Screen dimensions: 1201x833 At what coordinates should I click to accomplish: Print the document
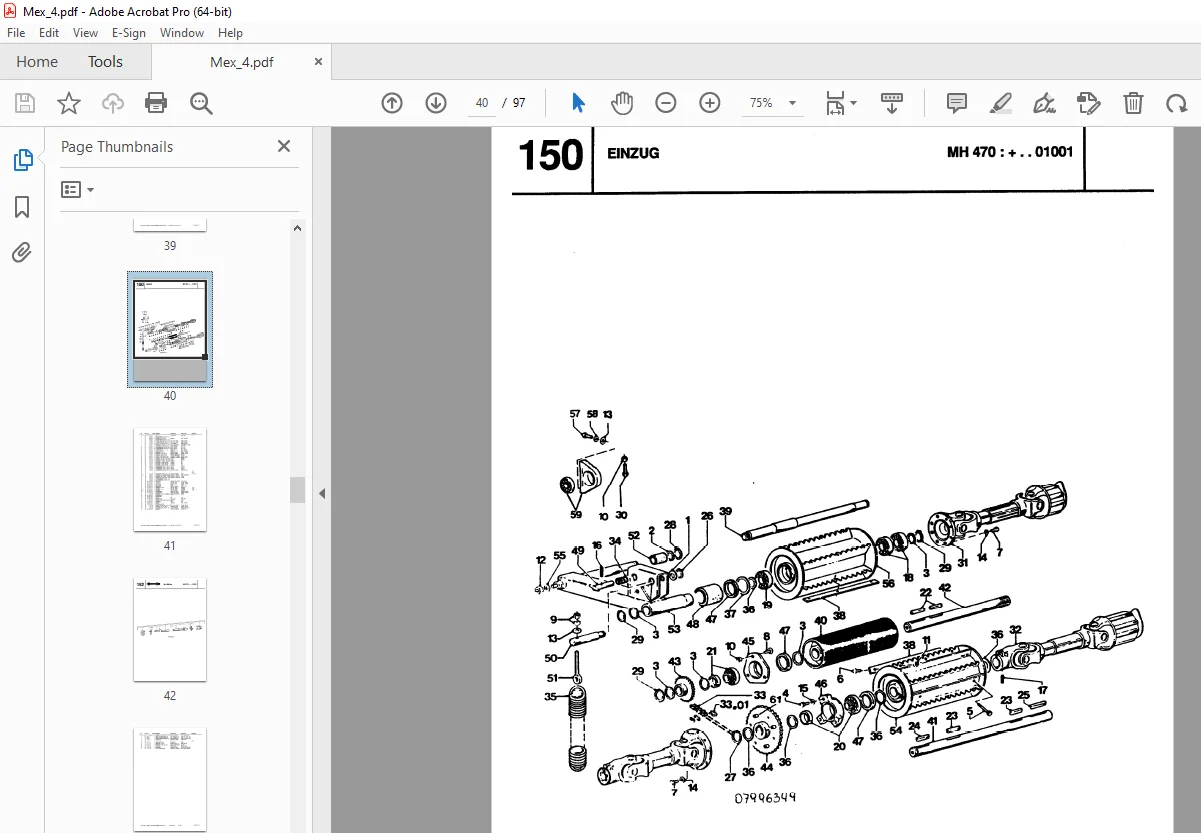pyautogui.click(x=156, y=103)
